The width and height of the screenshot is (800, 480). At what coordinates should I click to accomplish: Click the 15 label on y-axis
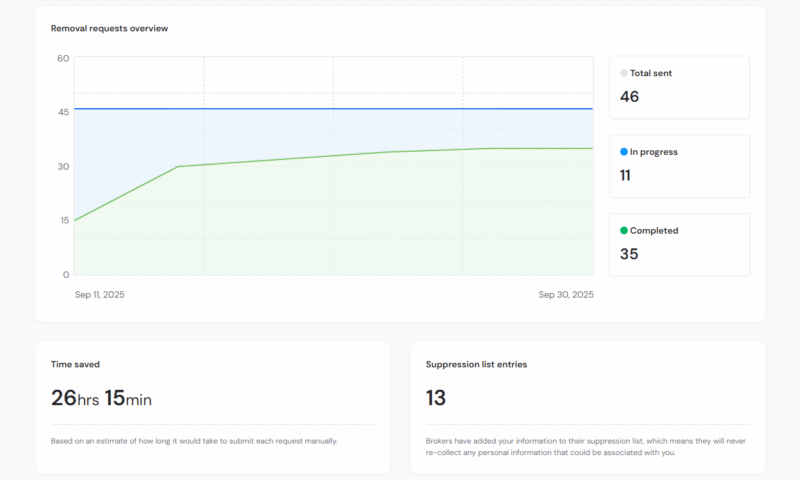63,220
